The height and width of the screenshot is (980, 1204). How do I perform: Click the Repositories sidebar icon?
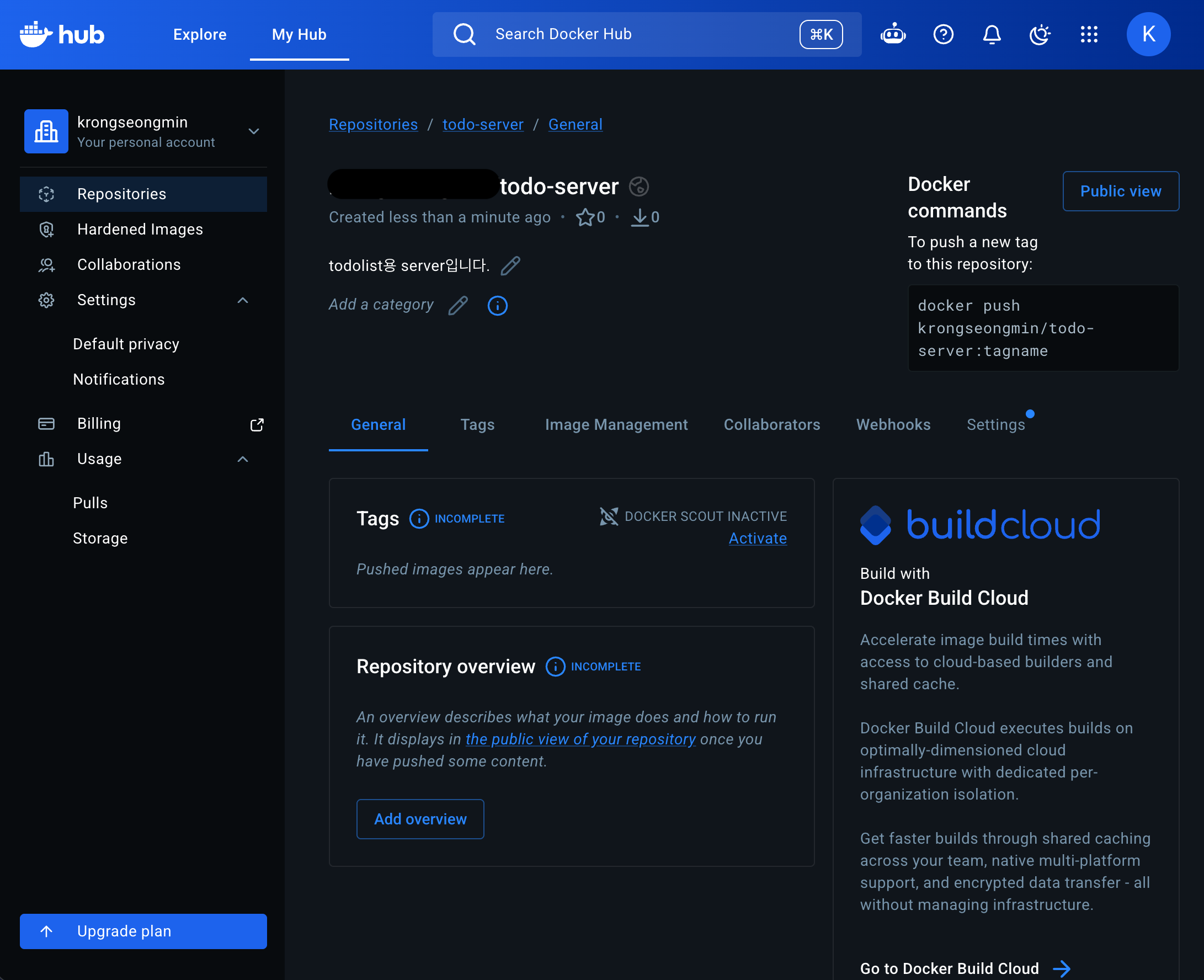46,194
